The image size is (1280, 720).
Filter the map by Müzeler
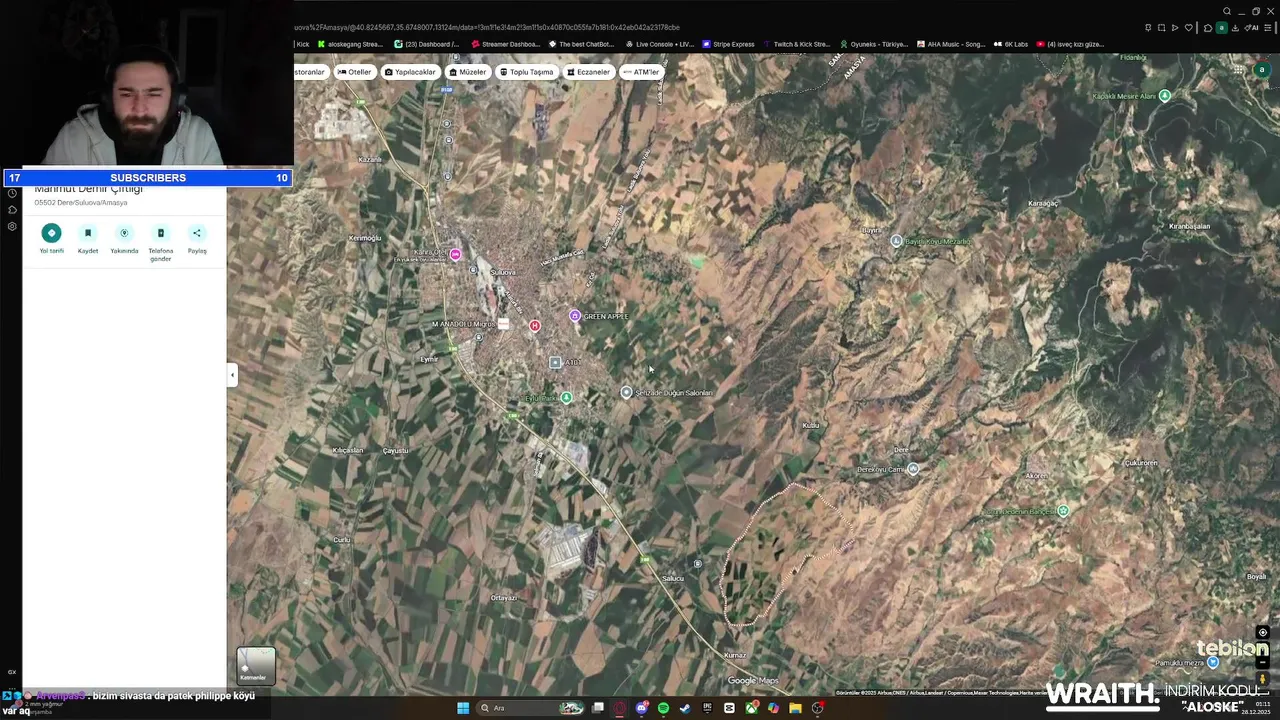[468, 72]
